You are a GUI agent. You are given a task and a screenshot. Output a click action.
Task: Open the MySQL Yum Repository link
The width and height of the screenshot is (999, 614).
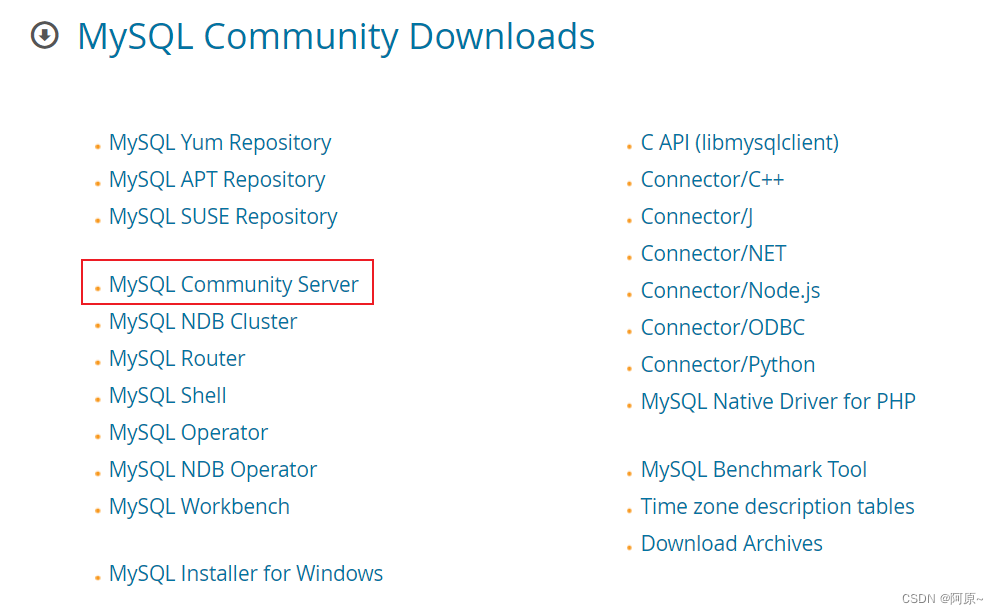[x=220, y=142]
